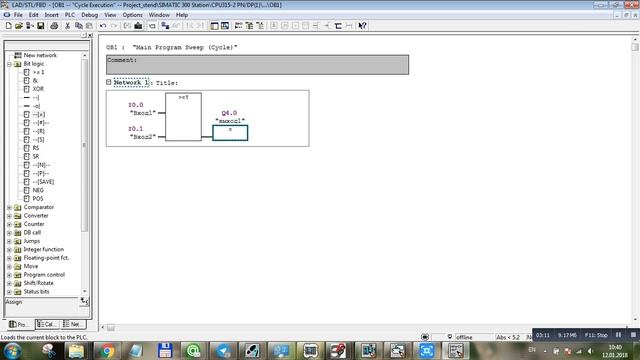Select the --[P]-- positive edge element
This screenshot has width=640, height=360.
41,173
